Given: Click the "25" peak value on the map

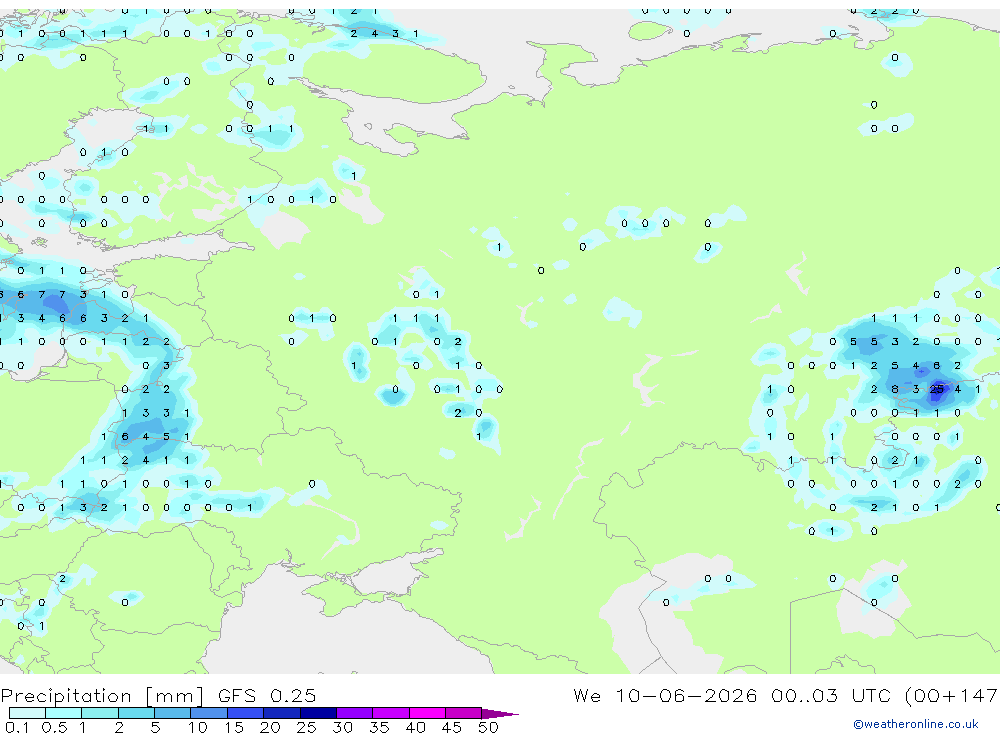Looking at the screenshot, I should [936, 389].
